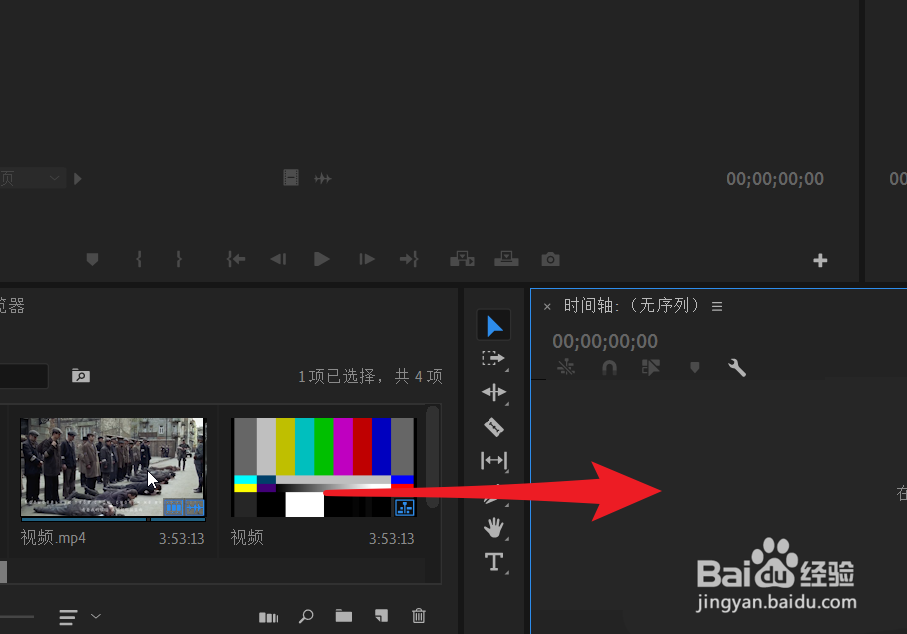Select the Ripple Edit tool

(x=493, y=392)
